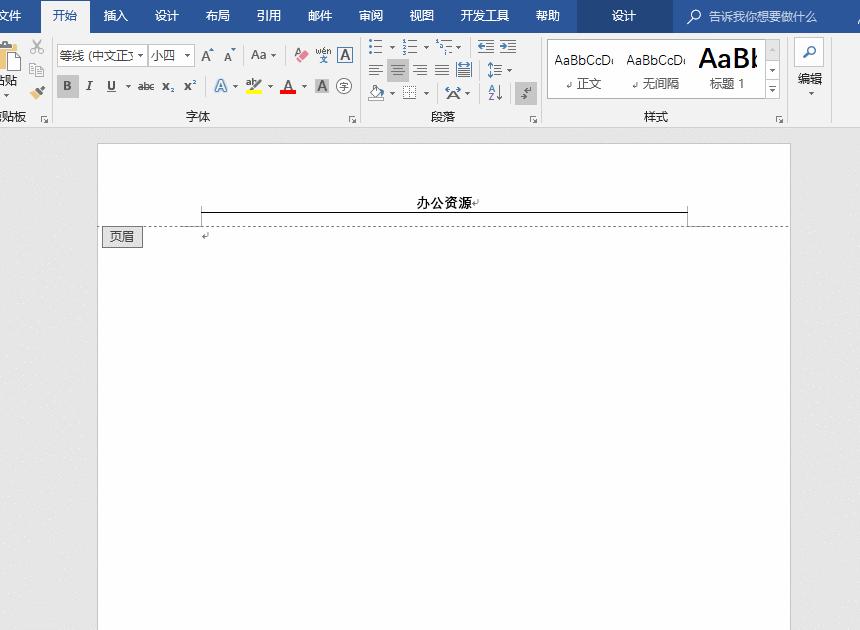Toggle show paragraph marks button
860x630 pixels.
[x=526, y=93]
